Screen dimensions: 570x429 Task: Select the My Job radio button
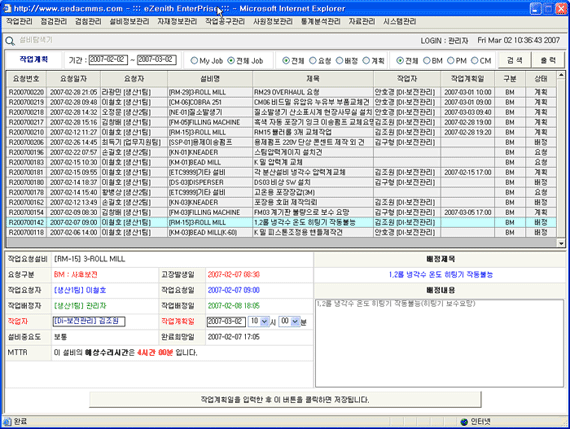(x=194, y=61)
